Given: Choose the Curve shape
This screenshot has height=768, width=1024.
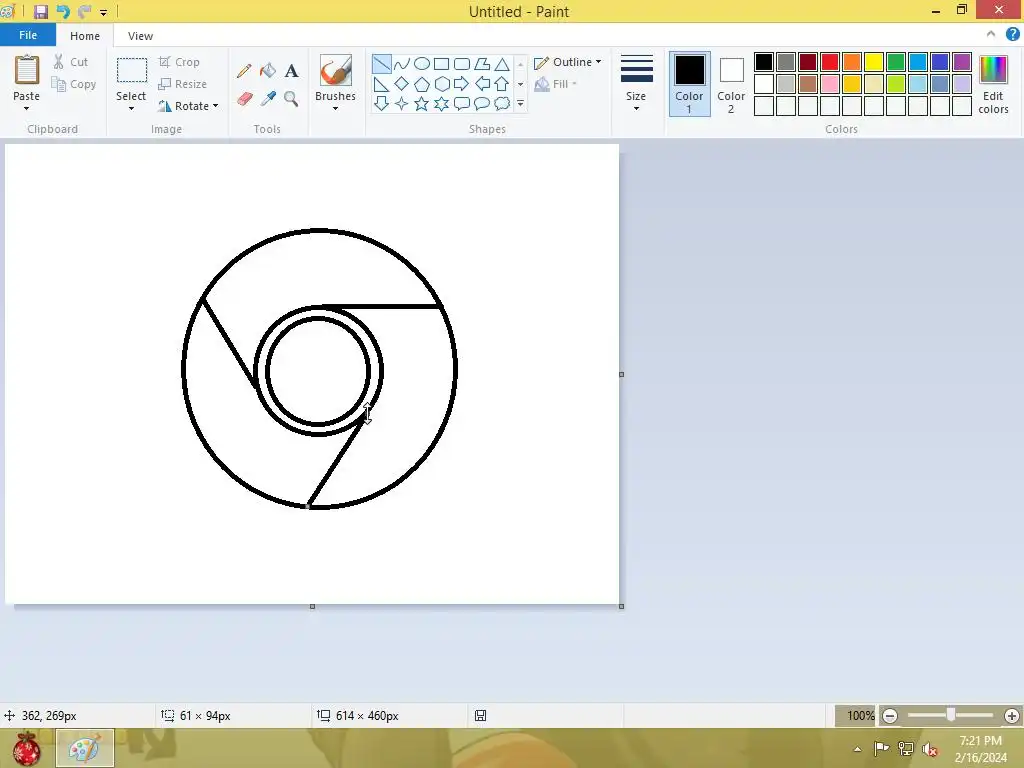Looking at the screenshot, I should (x=402, y=64).
